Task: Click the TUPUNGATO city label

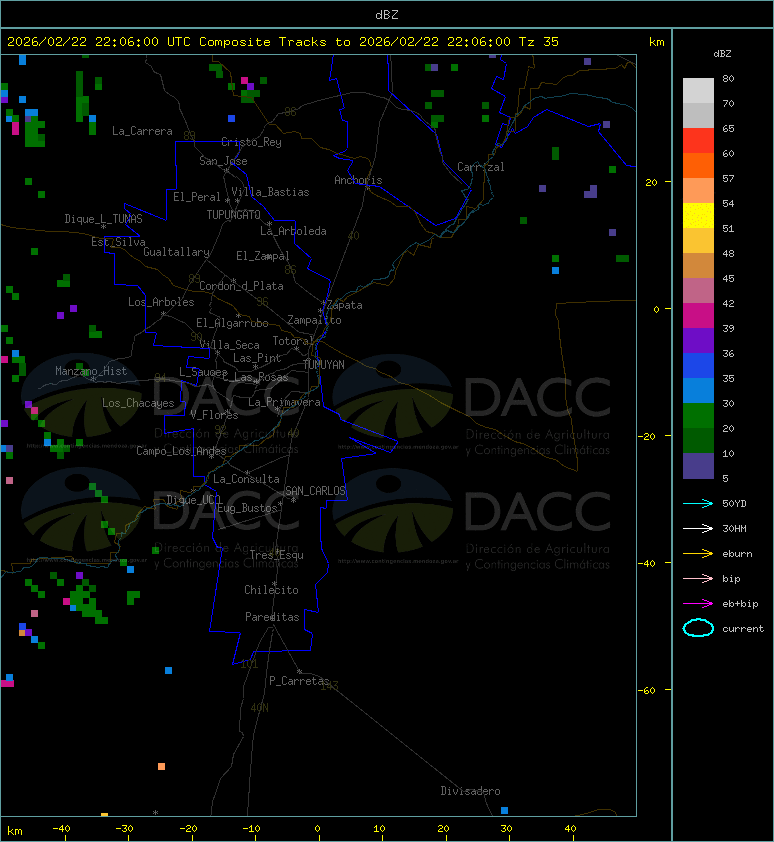Action: [234, 215]
